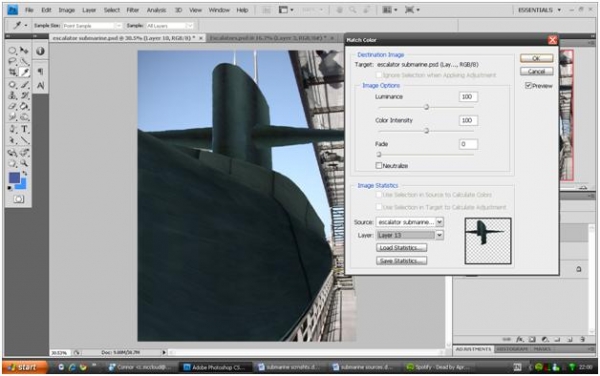Toggle the Preview checkbox
The width and height of the screenshot is (600, 376).
tap(528, 85)
